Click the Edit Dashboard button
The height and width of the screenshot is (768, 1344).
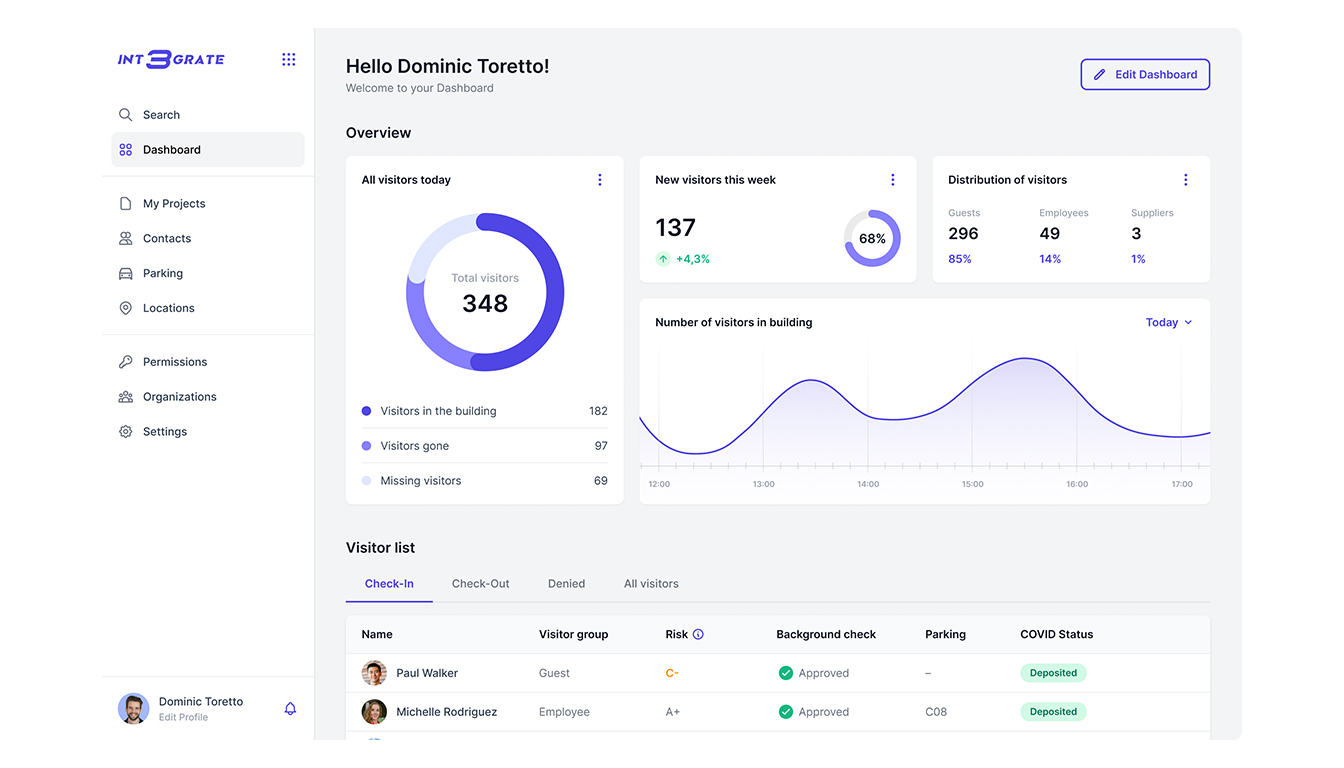(x=1145, y=75)
